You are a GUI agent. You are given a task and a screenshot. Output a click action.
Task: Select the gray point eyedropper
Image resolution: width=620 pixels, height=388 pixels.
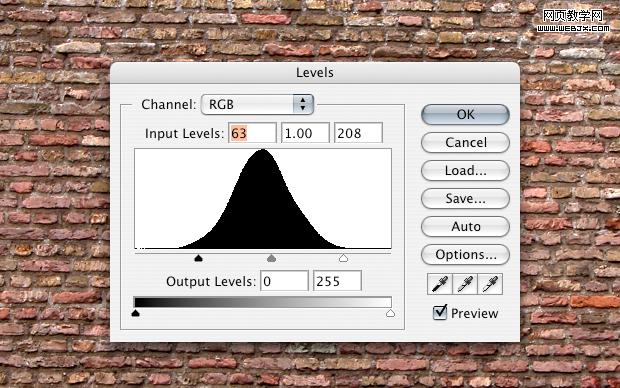465,284
